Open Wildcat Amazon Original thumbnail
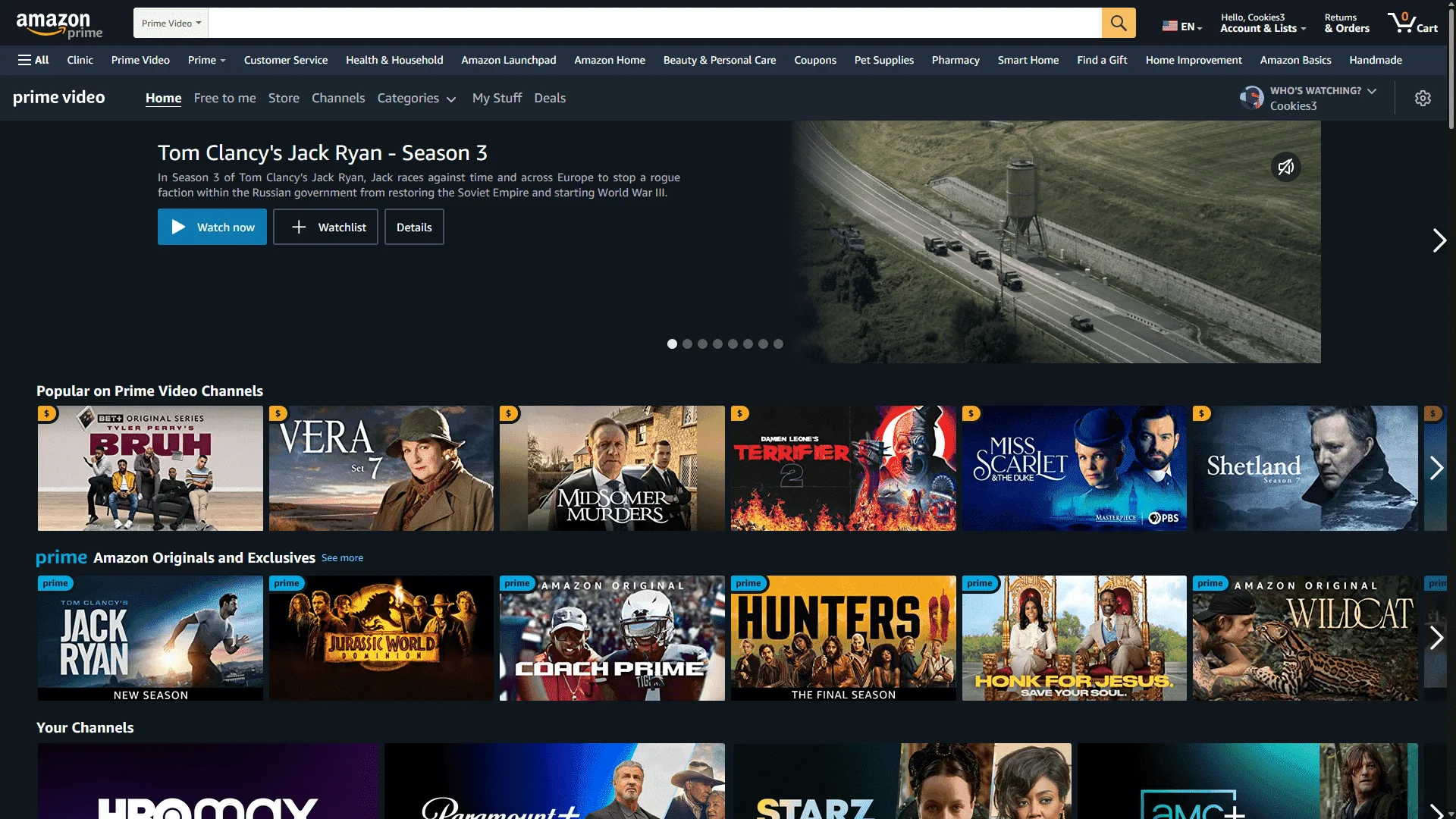This screenshot has width=1456, height=819. coord(1305,638)
